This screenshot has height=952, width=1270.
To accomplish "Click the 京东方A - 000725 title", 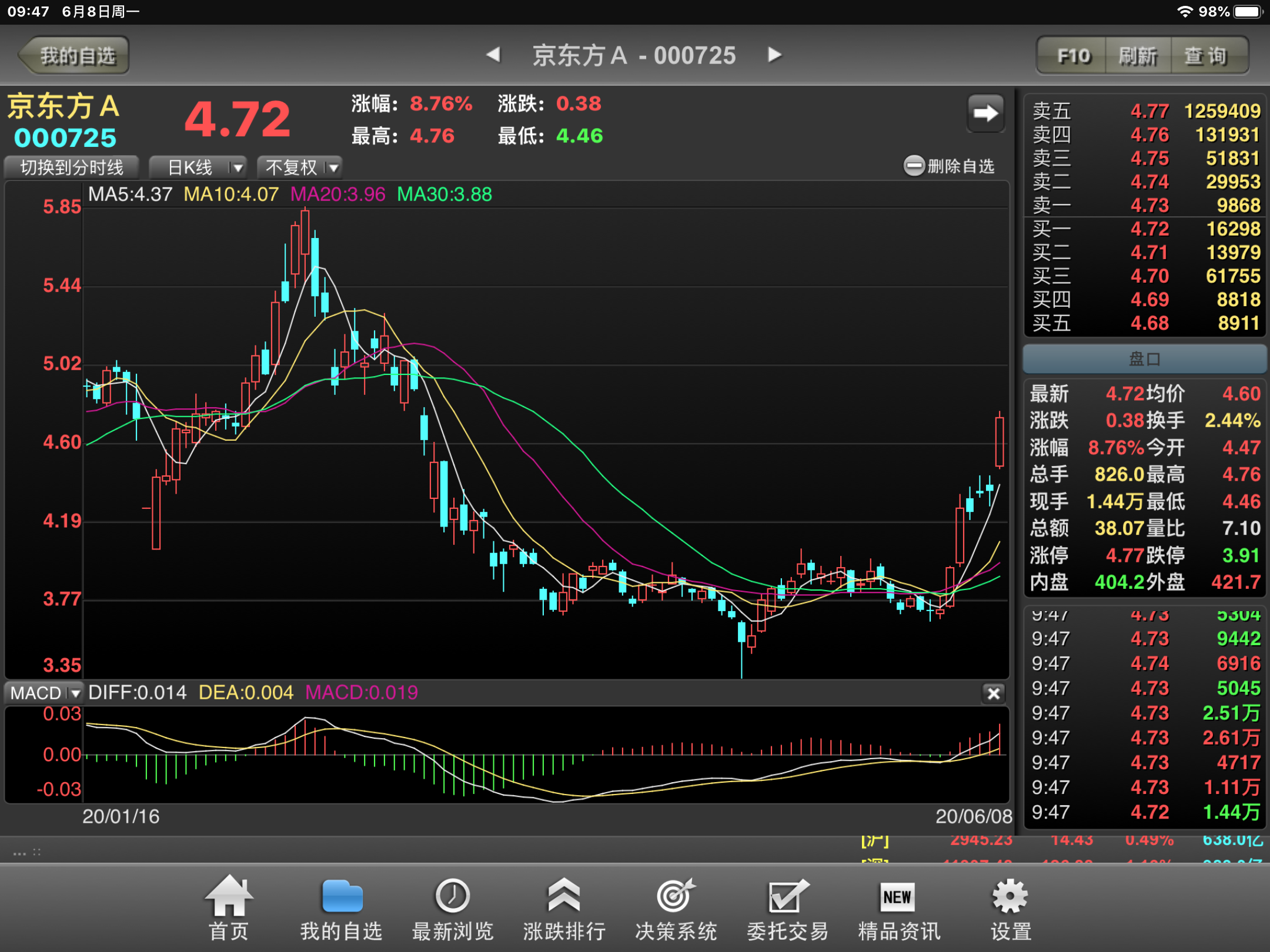I will pyautogui.click(x=634, y=56).
